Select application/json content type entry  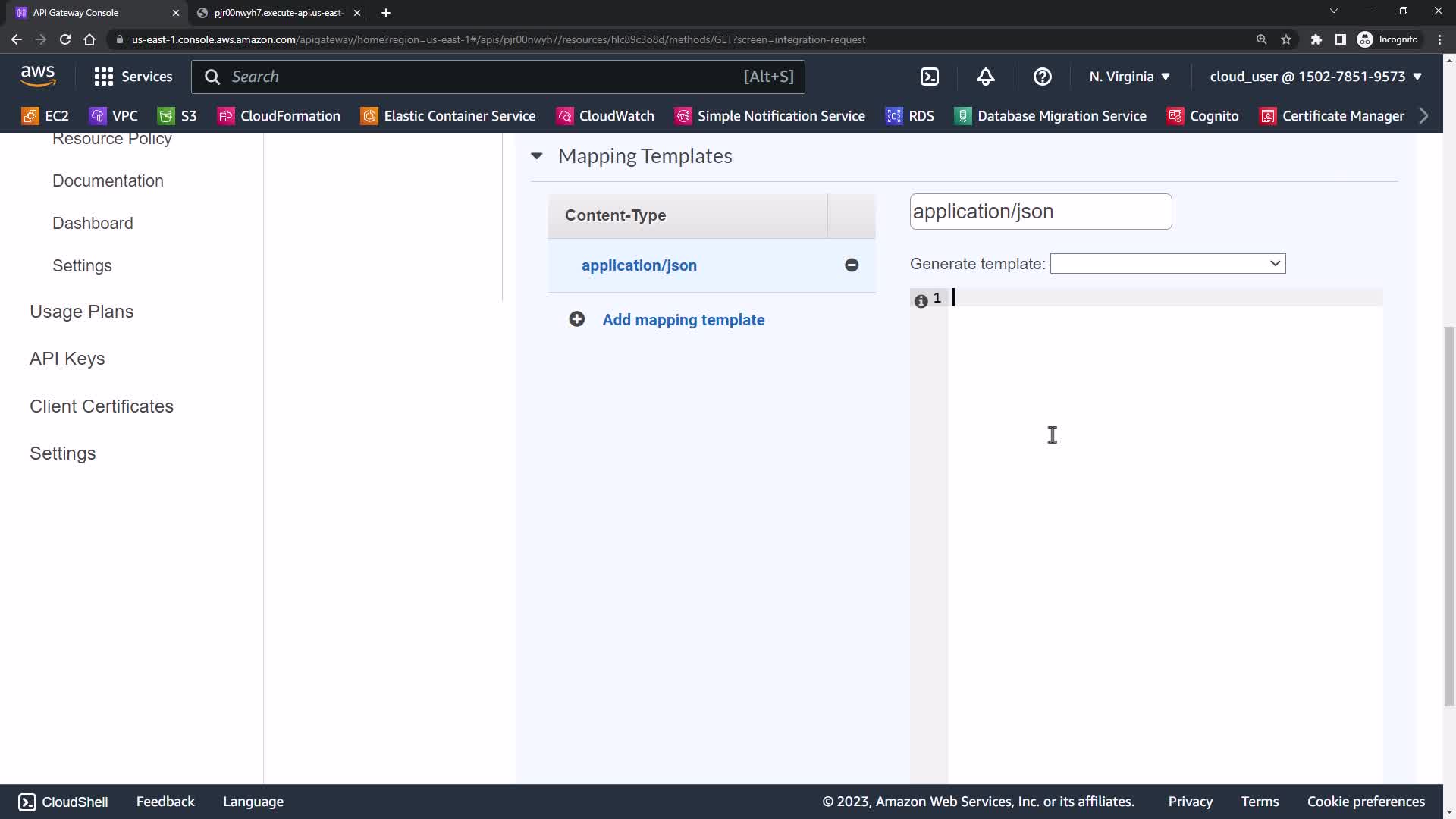pyautogui.click(x=639, y=265)
